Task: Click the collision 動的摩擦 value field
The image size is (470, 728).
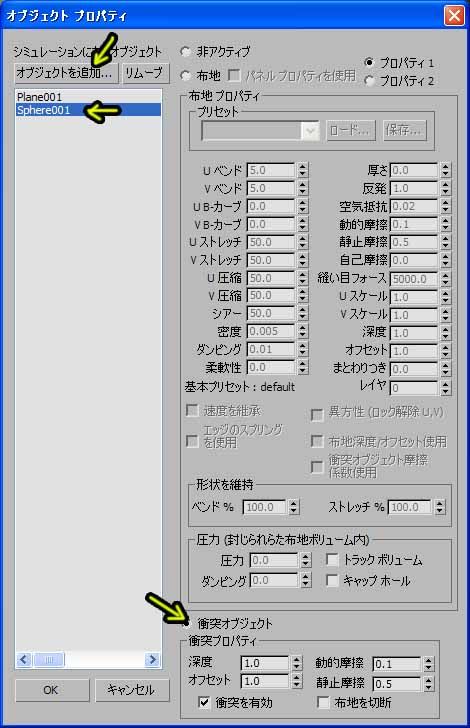Action: click(397, 664)
